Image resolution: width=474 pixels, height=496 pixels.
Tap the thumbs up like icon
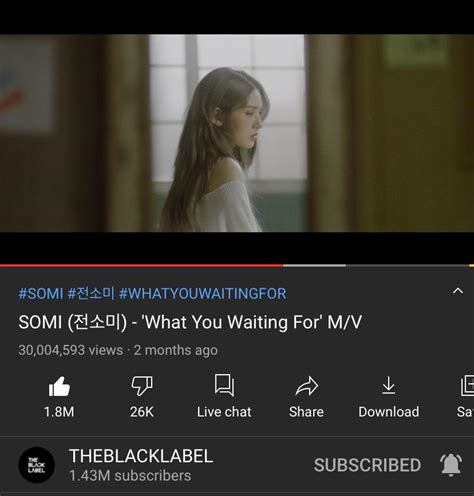pyautogui.click(x=59, y=386)
